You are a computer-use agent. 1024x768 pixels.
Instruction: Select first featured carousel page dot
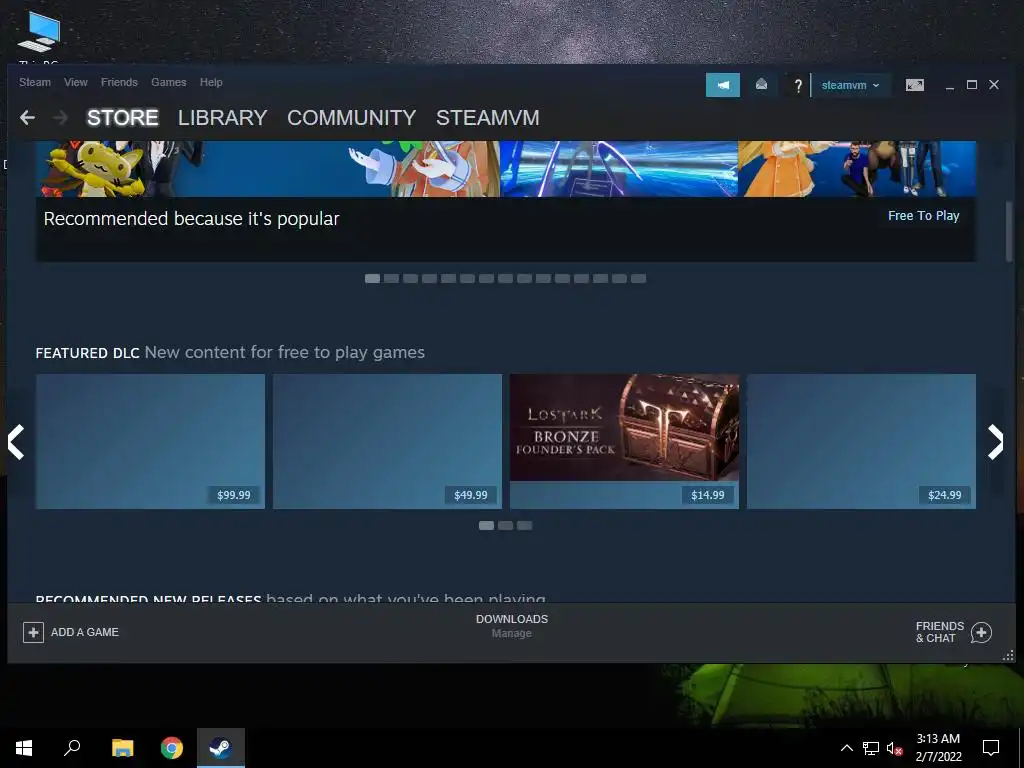click(372, 278)
